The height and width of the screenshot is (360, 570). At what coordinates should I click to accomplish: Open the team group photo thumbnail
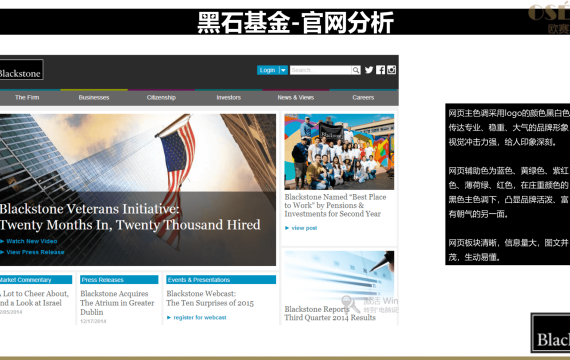click(x=339, y=152)
